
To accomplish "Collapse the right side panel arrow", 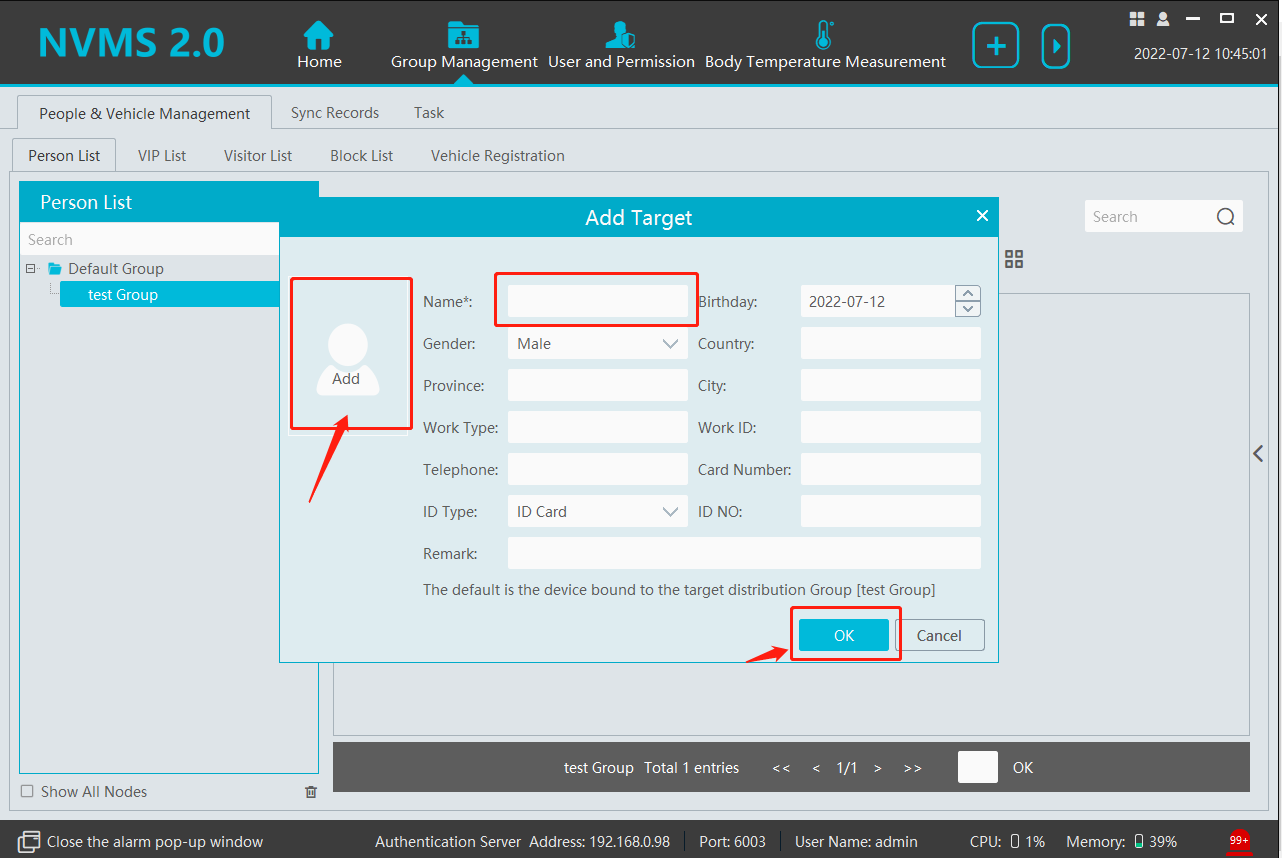I will coord(1258,453).
